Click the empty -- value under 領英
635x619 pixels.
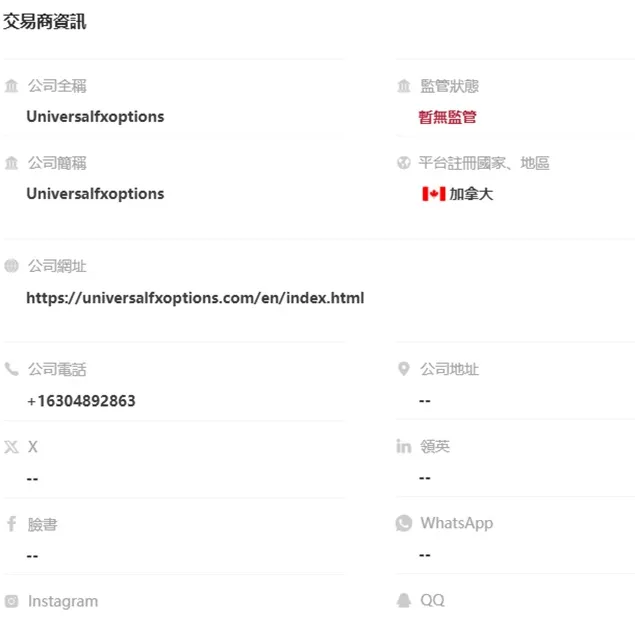point(425,478)
